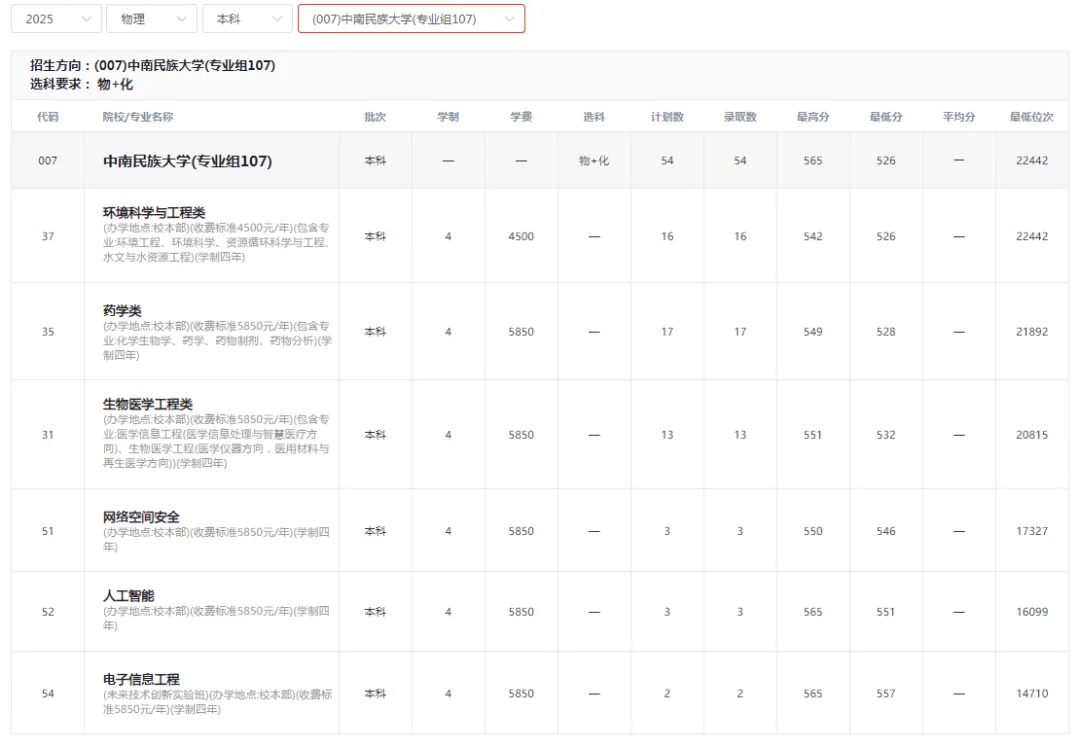This screenshot has width=1080, height=747.
Task: Open the 2025 year dropdown
Action: tap(56, 19)
